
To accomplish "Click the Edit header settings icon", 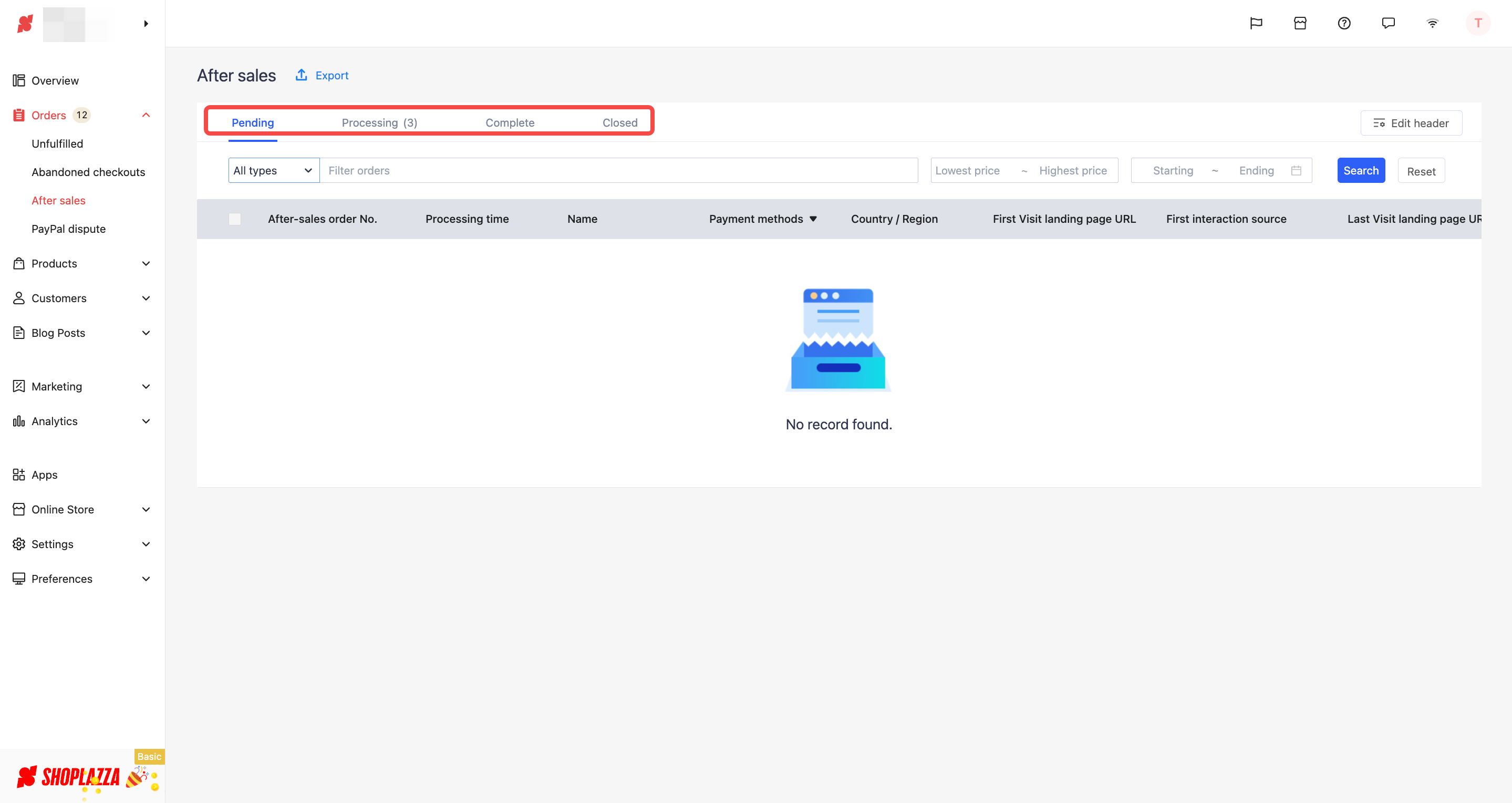I will point(1379,122).
